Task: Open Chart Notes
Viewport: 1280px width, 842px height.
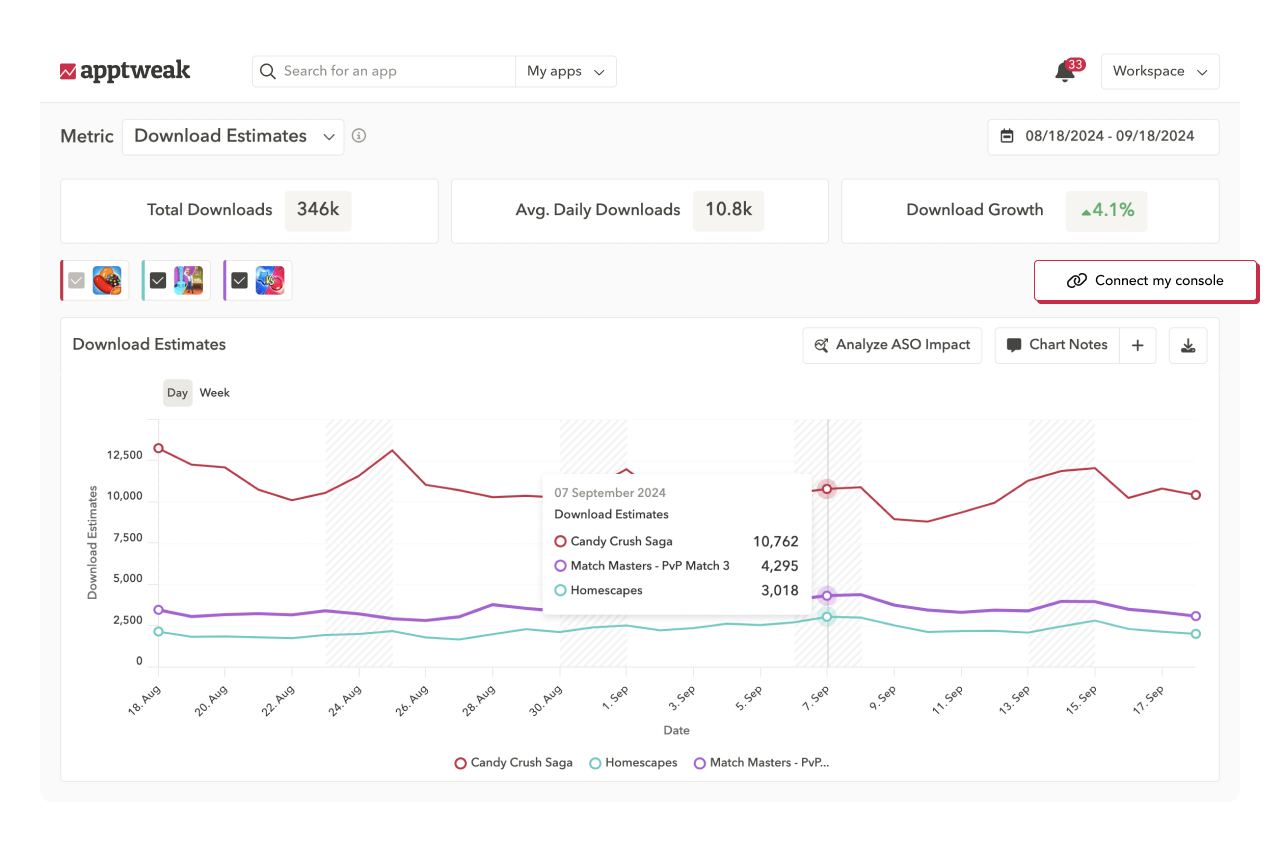Action: tap(1057, 345)
